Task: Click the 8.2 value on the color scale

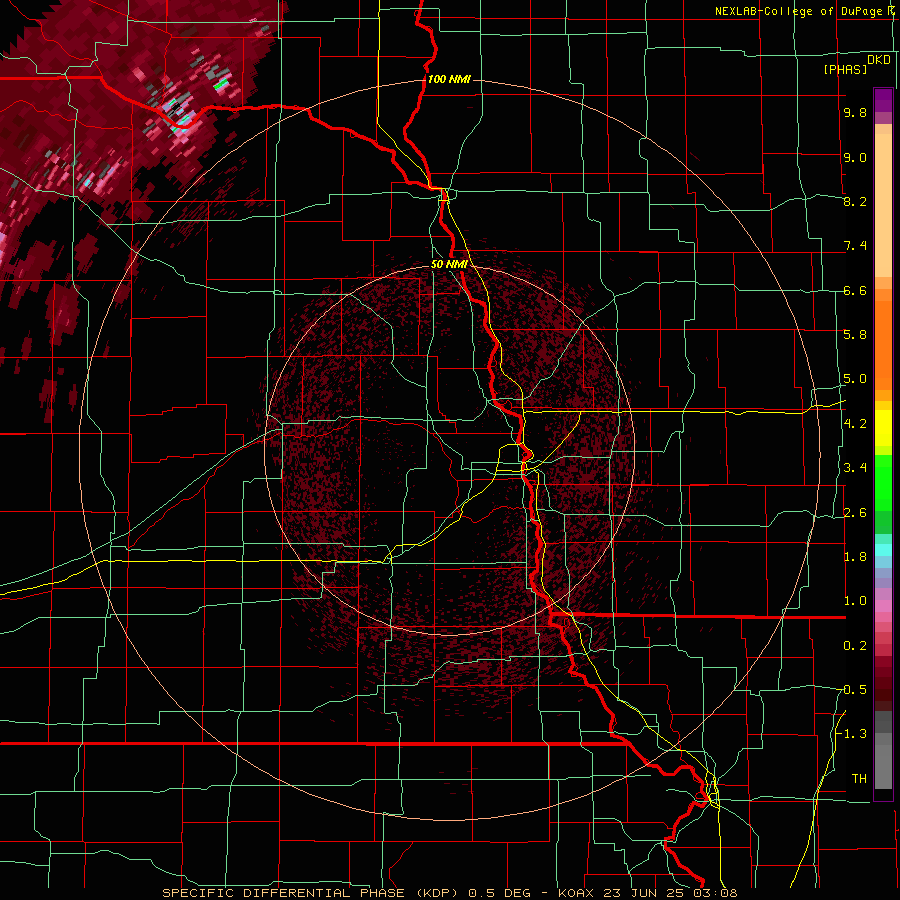Action: (x=855, y=201)
